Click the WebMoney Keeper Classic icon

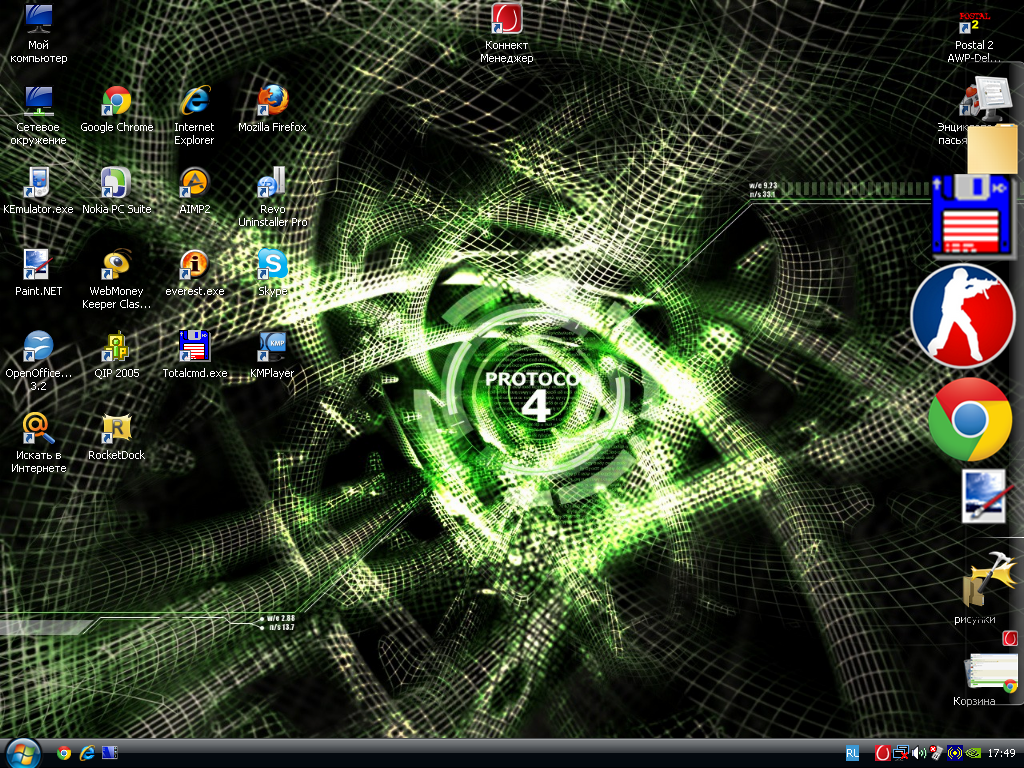point(117,265)
